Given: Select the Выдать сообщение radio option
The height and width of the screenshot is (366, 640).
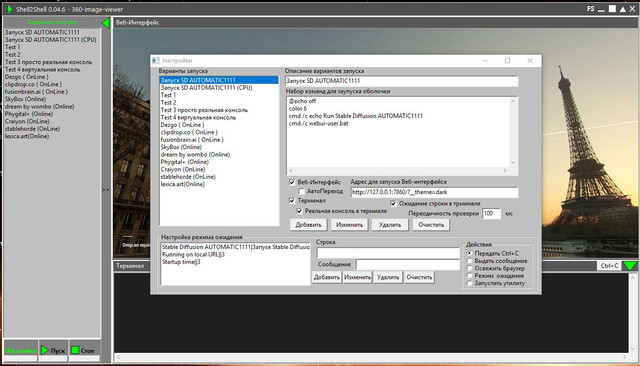Looking at the screenshot, I should [x=469, y=261].
